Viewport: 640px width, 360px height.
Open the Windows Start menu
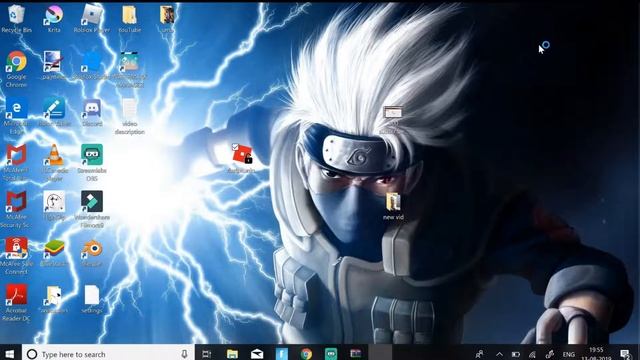coord(10,354)
